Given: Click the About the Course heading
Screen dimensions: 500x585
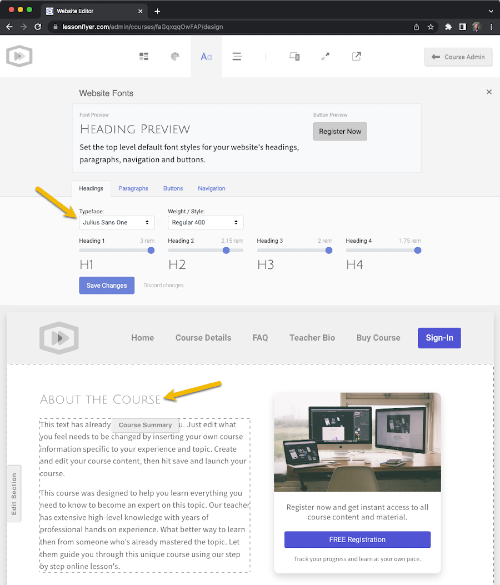Looking at the screenshot, I should (x=100, y=399).
